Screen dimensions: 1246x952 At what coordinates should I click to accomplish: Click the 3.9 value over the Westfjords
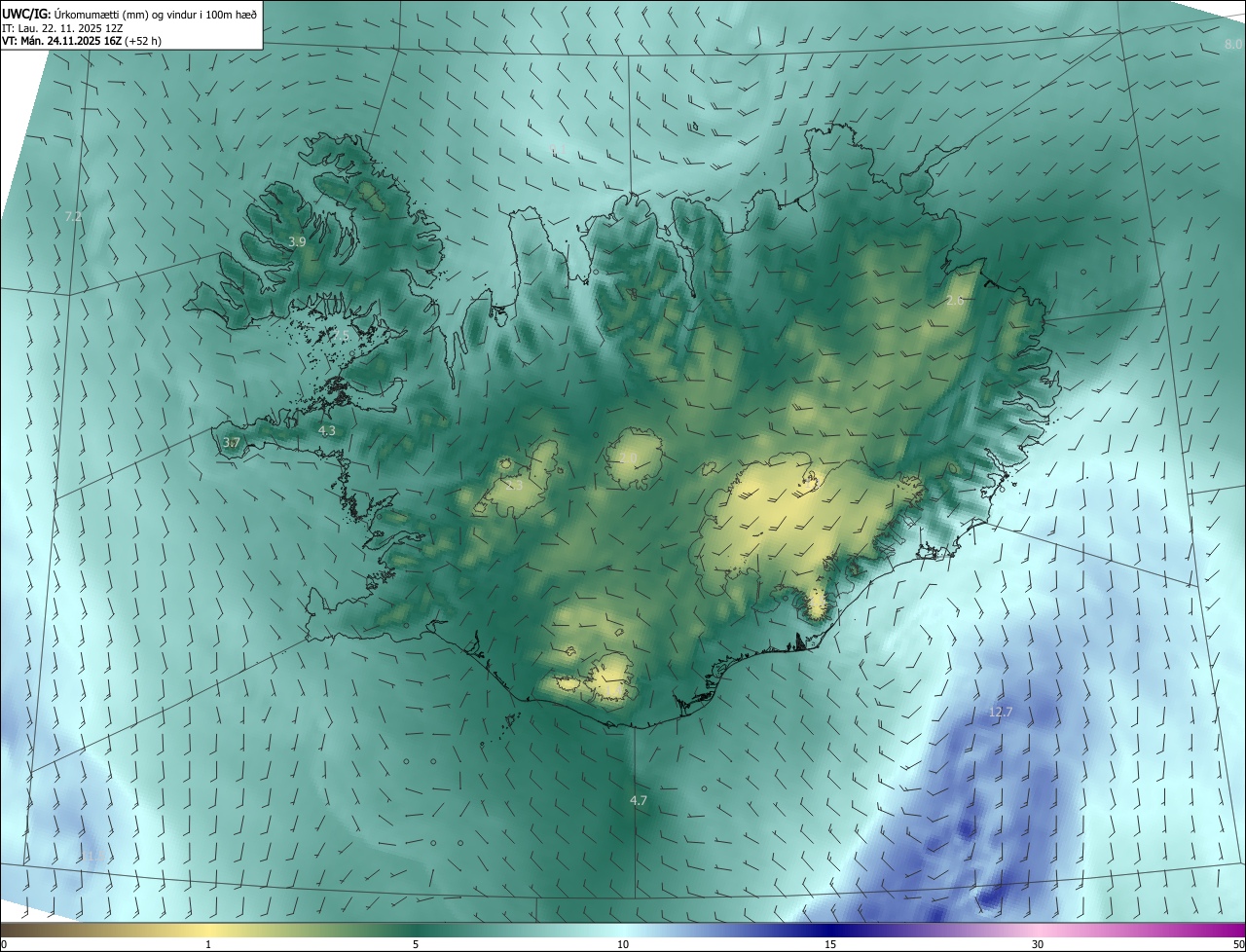click(297, 241)
